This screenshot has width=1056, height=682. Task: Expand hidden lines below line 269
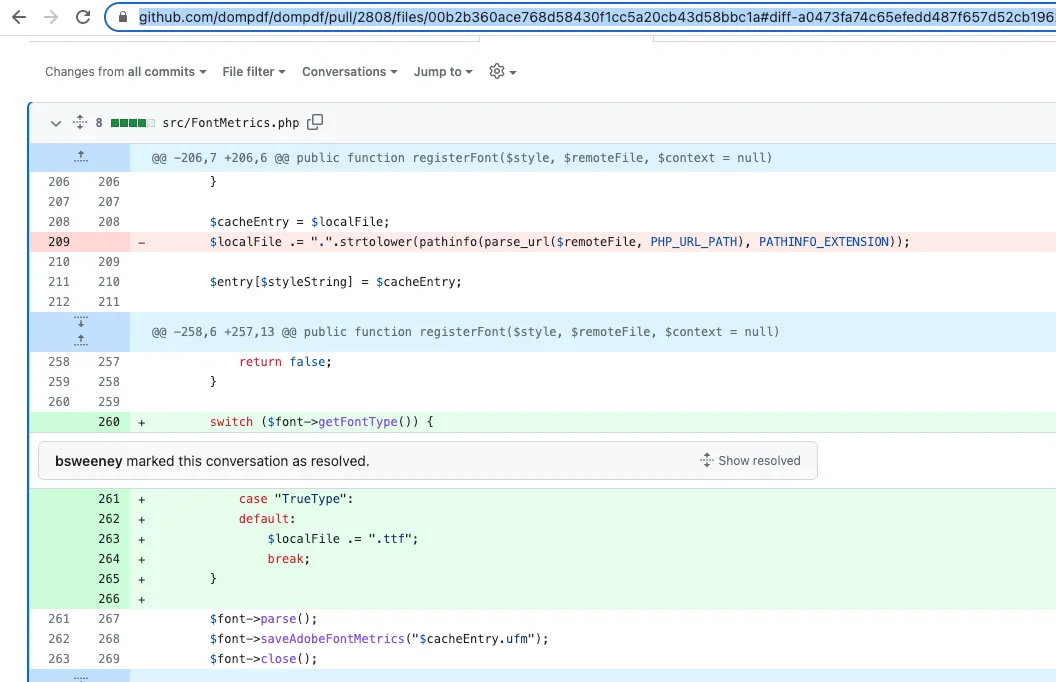pos(80,676)
